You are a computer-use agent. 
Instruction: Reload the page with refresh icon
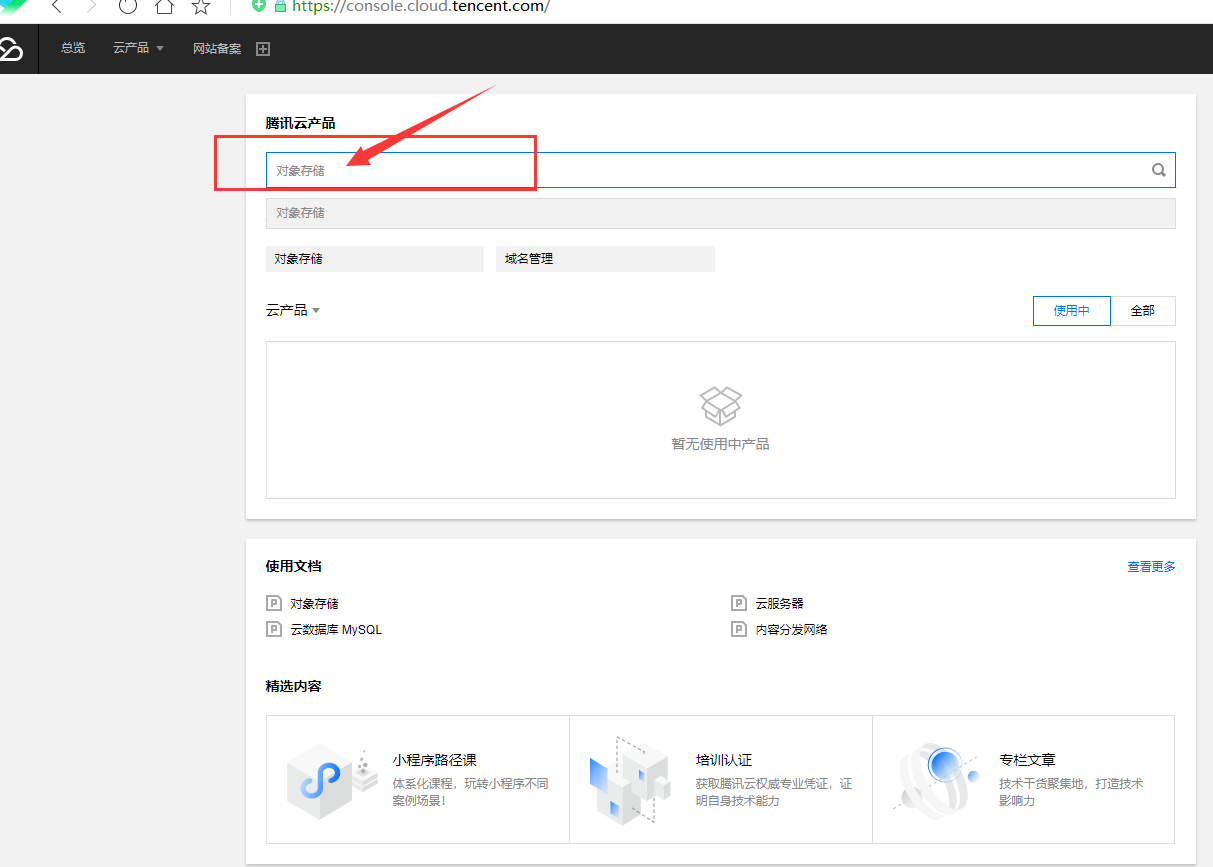pos(128,6)
